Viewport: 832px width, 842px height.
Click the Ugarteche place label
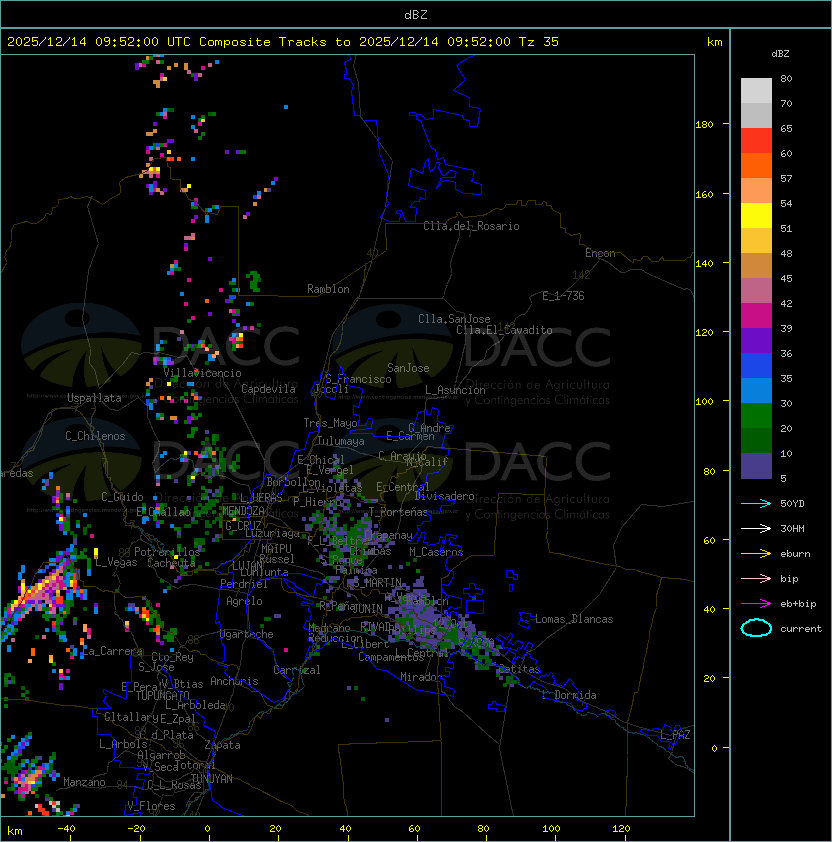point(247,635)
